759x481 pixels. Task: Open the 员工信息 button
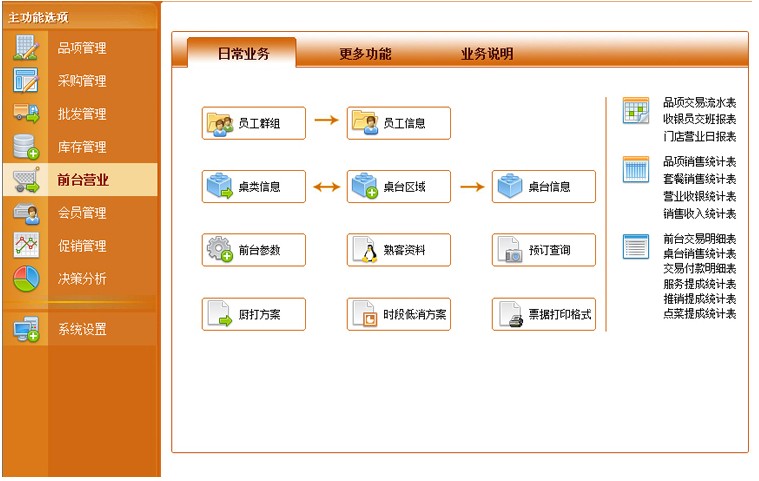(399, 123)
